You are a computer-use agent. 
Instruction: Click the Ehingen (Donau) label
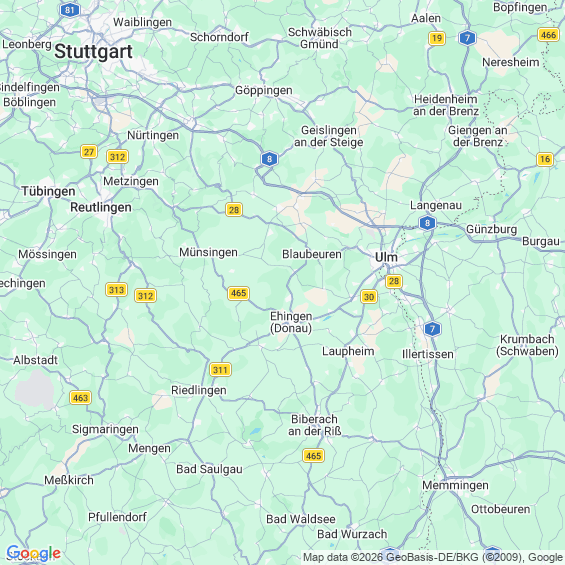pos(291,322)
